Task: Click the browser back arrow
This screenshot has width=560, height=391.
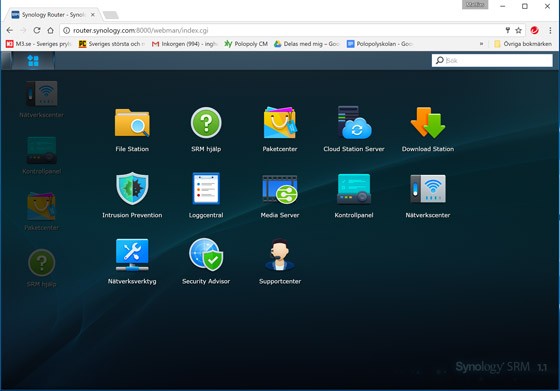Action: click(10, 30)
